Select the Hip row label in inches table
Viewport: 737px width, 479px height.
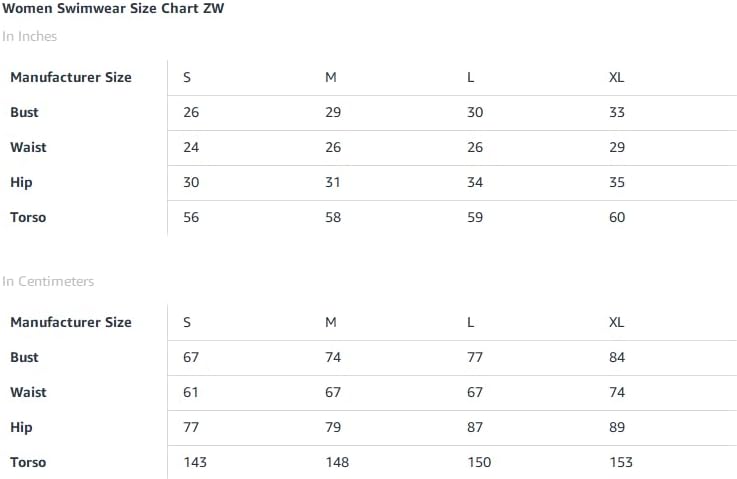coord(21,182)
